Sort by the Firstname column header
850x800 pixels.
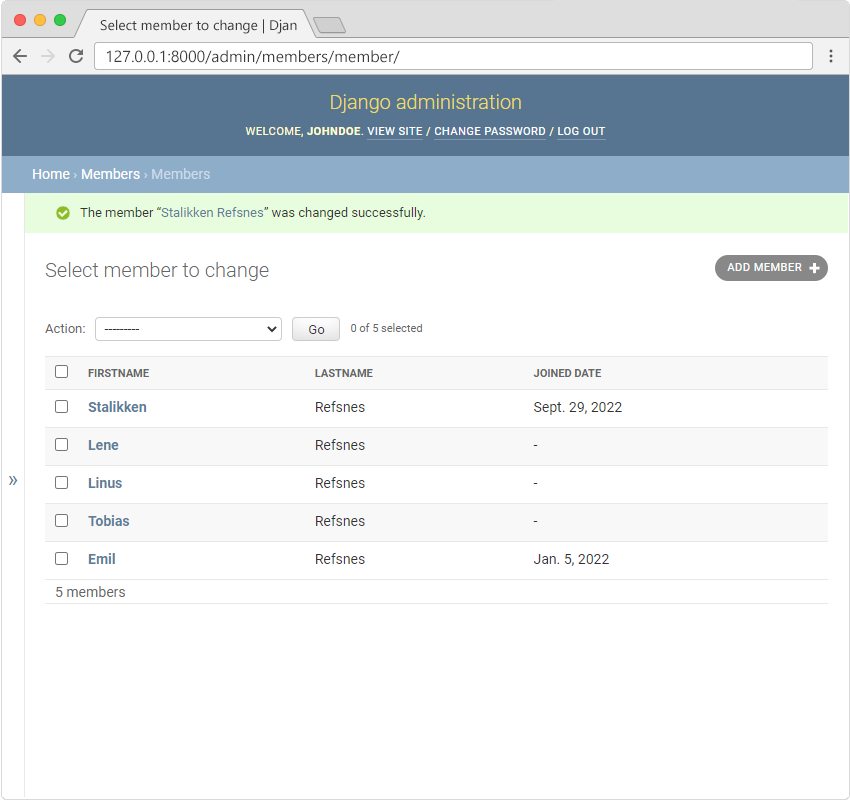(x=118, y=373)
